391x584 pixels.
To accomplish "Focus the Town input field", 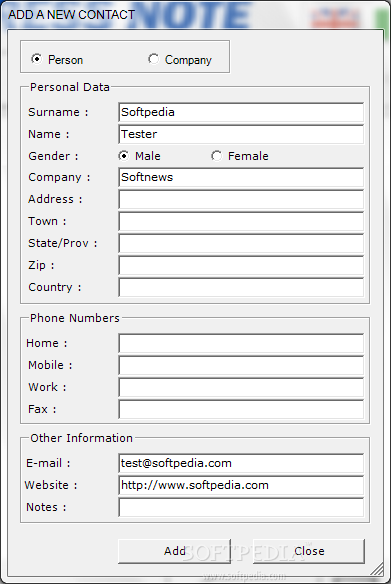I will pos(241,221).
